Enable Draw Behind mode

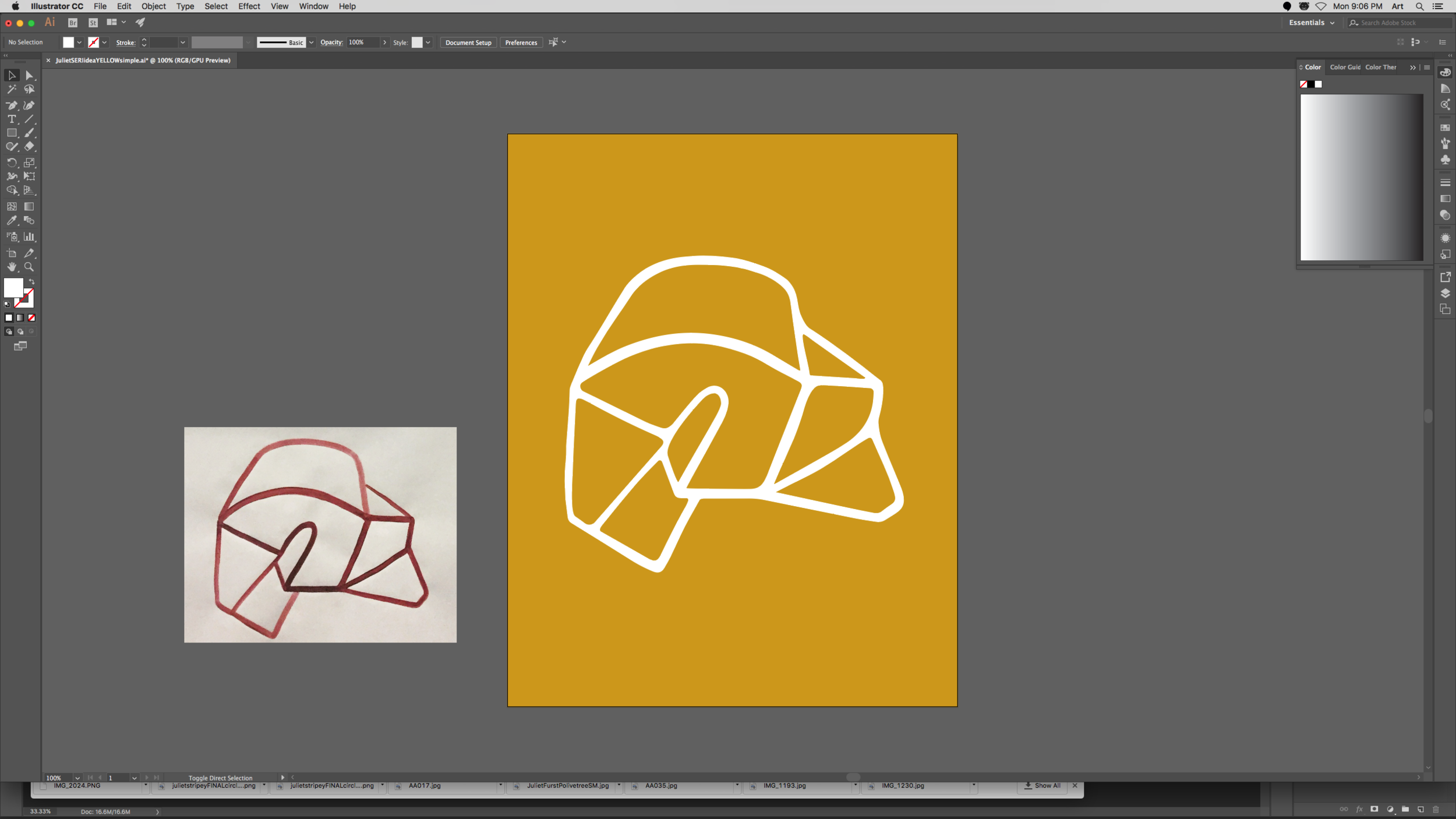click(20, 332)
